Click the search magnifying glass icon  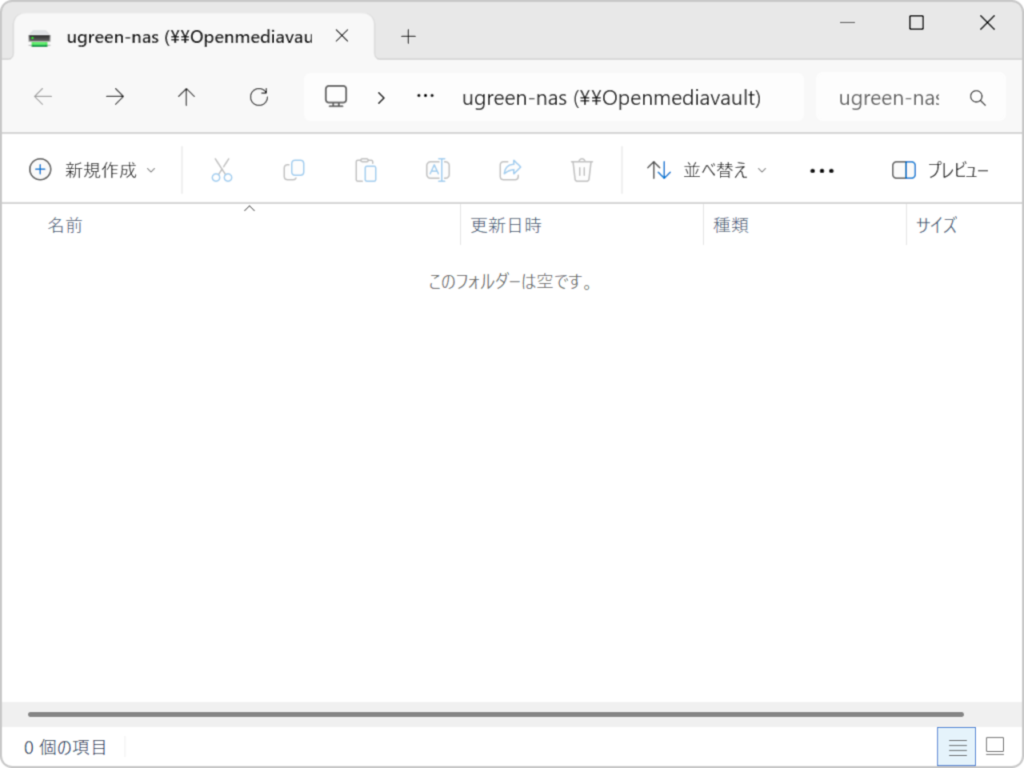tap(978, 98)
